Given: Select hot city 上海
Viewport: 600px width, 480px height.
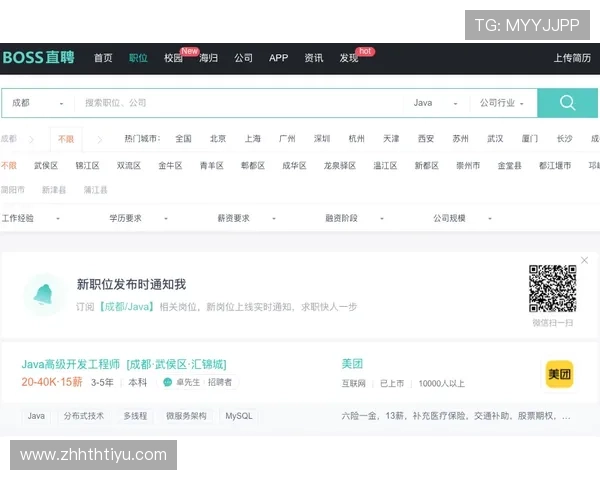Looking at the screenshot, I should (253, 139).
